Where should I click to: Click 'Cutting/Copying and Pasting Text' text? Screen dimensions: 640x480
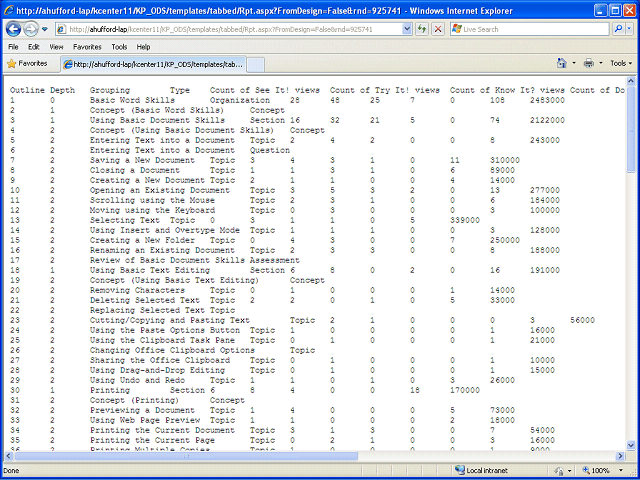coord(170,320)
